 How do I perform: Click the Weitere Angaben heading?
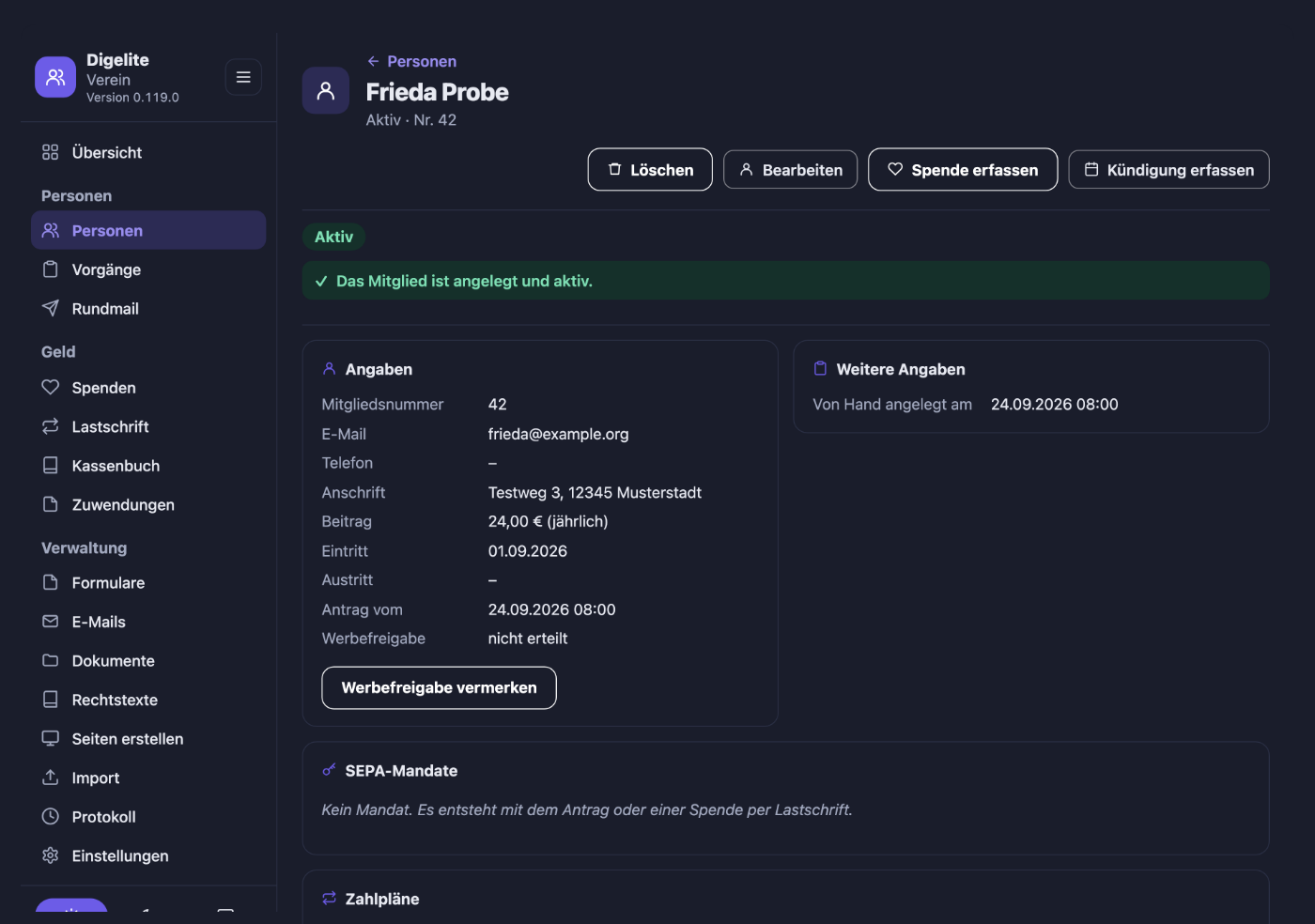pyautogui.click(x=900, y=369)
